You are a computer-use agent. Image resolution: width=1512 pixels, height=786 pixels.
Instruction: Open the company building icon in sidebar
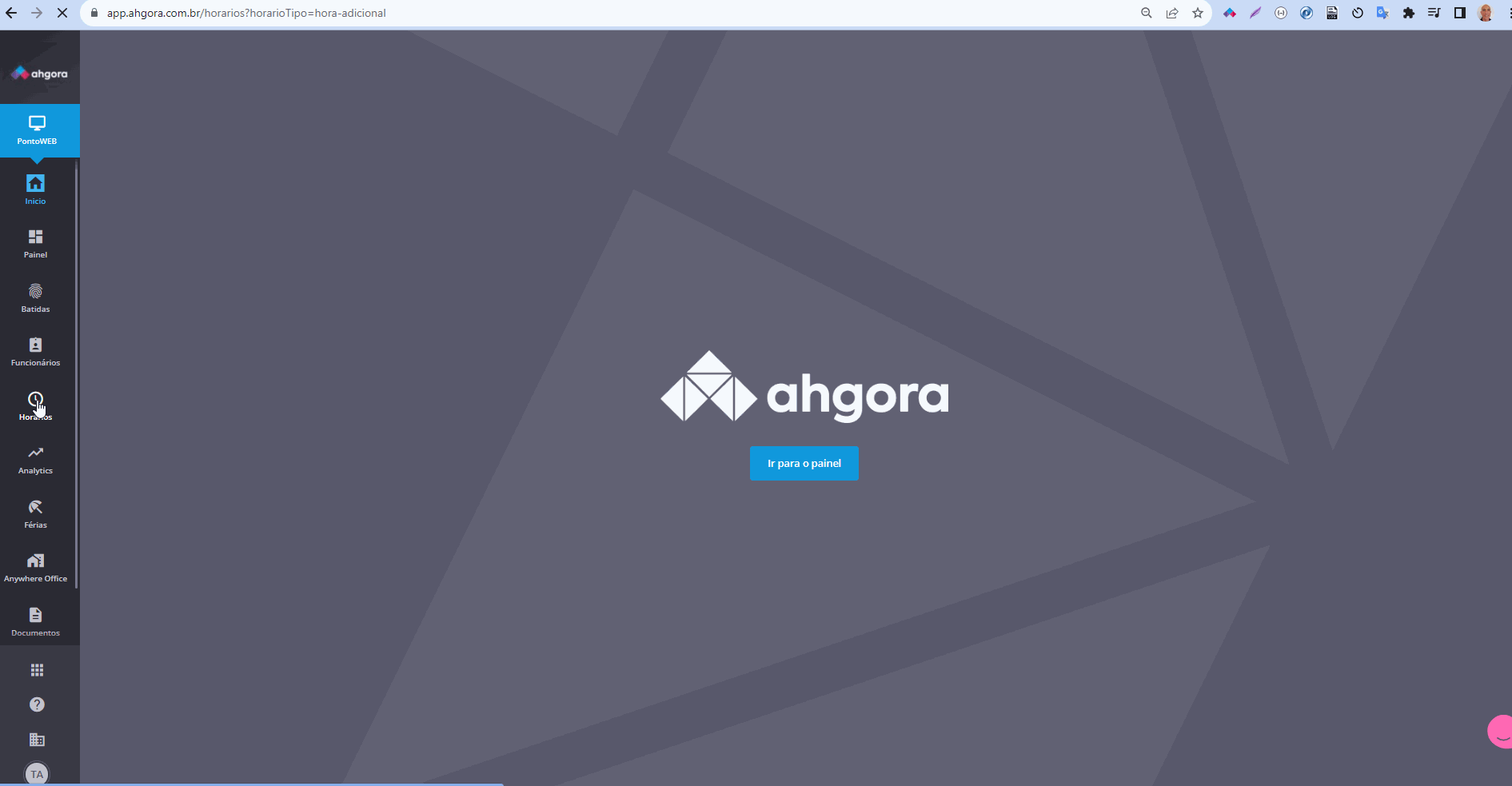pos(37,740)
